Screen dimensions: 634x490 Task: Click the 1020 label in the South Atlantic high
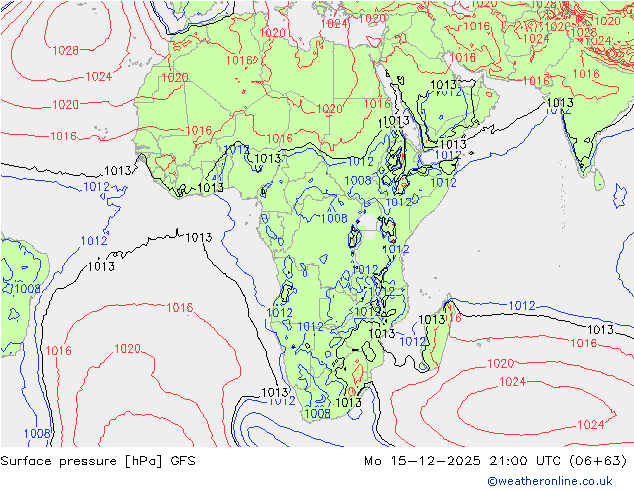click(127, 348)
